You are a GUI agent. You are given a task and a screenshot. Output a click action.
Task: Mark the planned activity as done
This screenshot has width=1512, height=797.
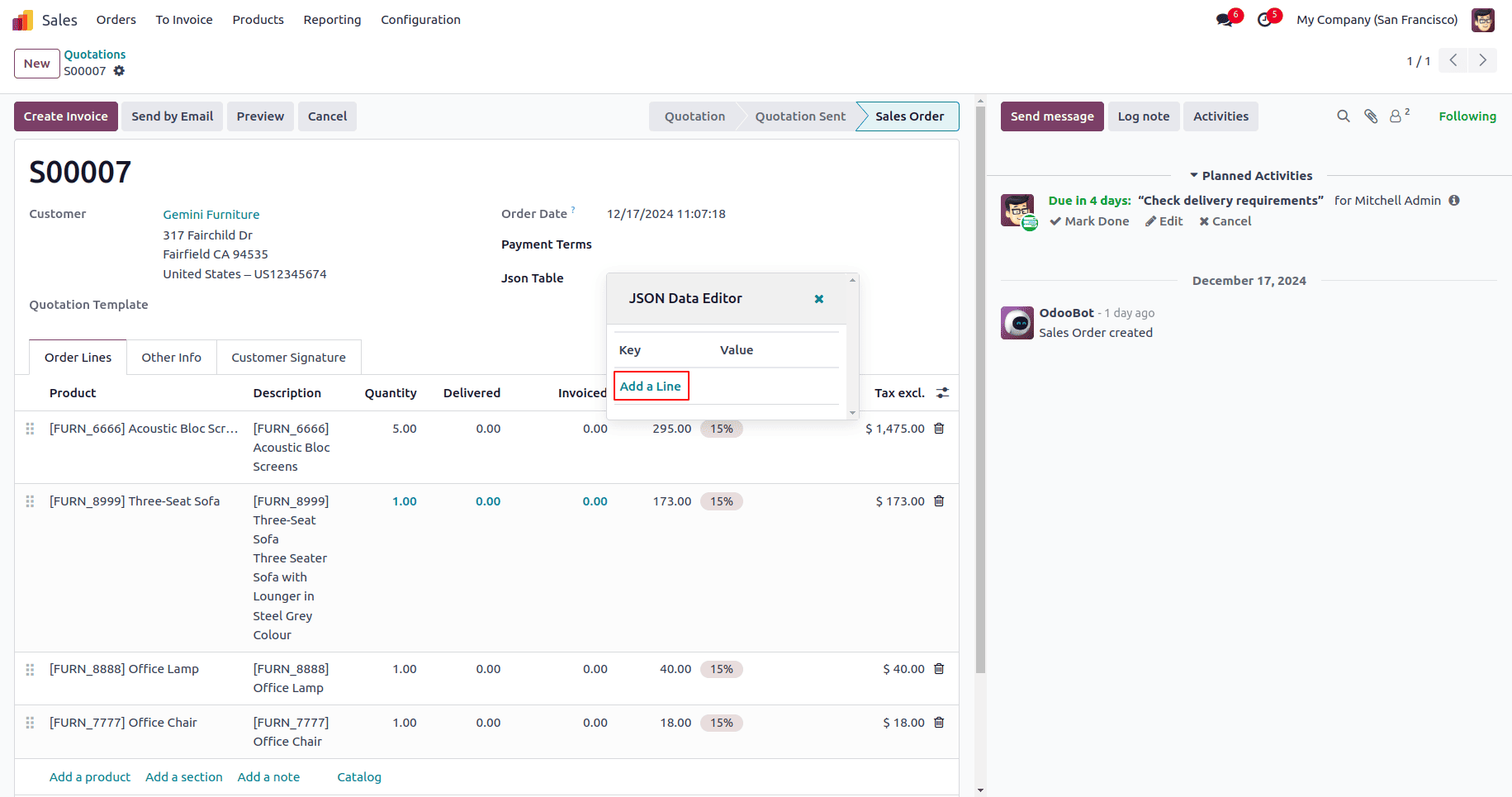click(x=1089, y=221)
